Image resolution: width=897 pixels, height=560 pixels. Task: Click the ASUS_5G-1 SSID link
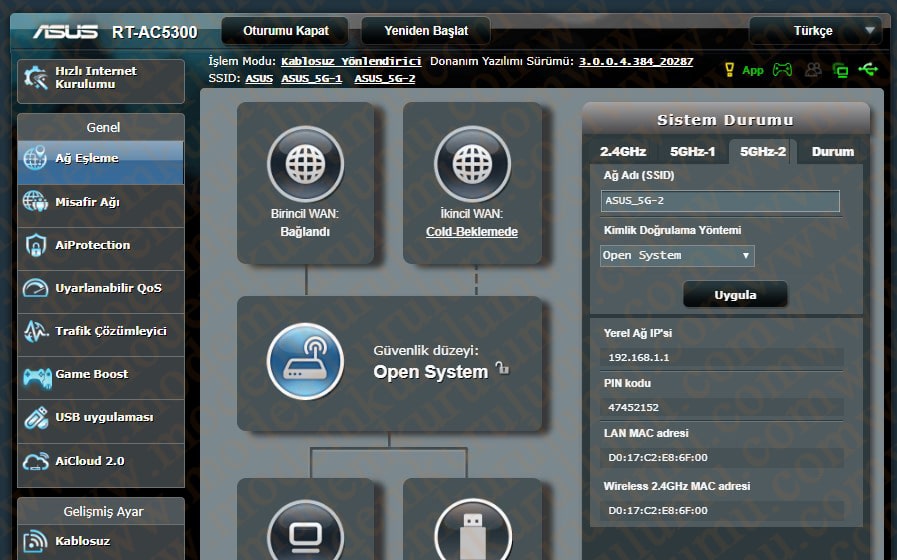point(311,78)
